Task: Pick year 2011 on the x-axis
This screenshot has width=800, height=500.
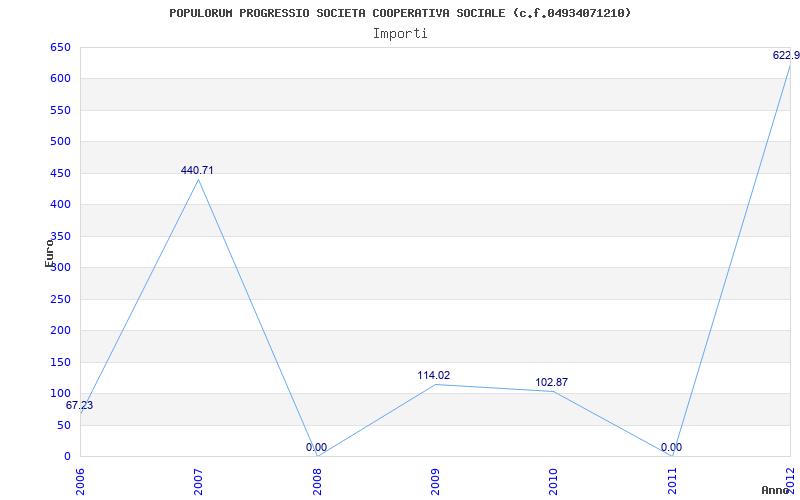Action: (x=672, y=479)
